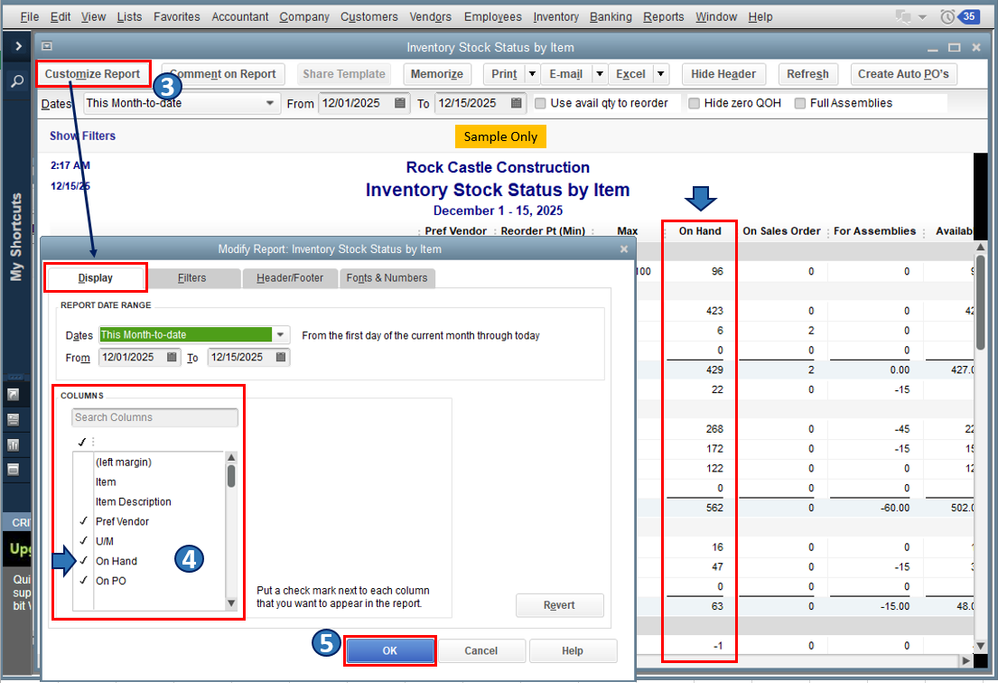Open the Reports menu
Viewport: 998px width, 683px height.
click(x=663, y=17)
